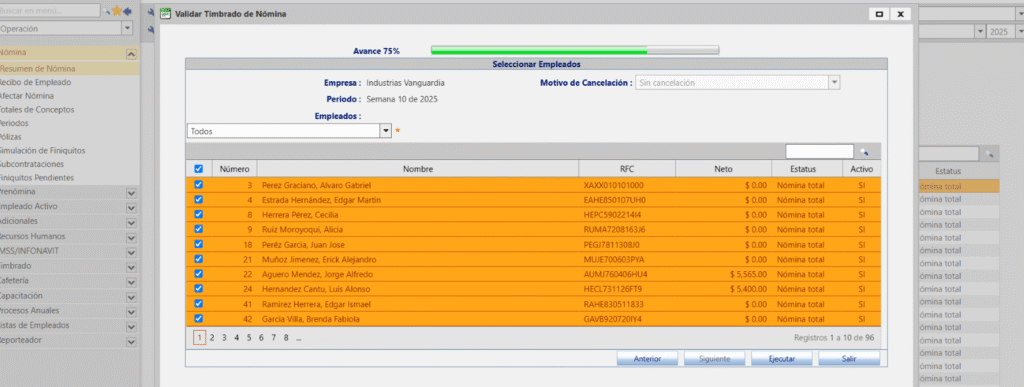1024x387 pixels.
Task: Click the lower wrench icon below dialog title
Action: pos(150,30)
